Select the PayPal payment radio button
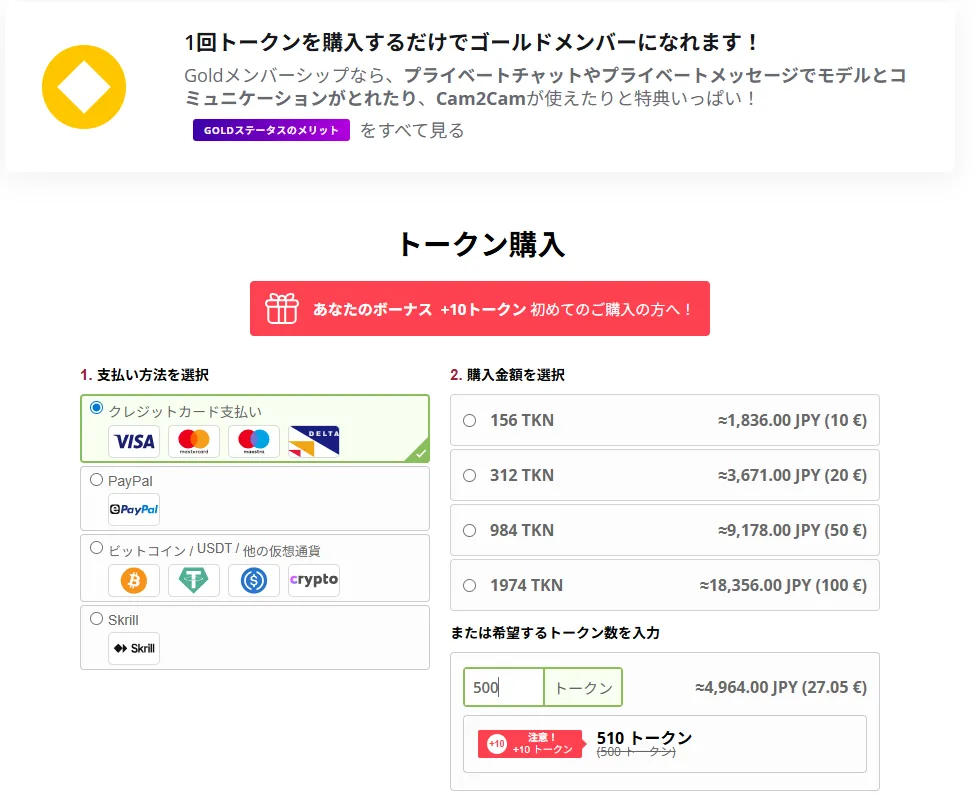 click(x=97, y=480)
